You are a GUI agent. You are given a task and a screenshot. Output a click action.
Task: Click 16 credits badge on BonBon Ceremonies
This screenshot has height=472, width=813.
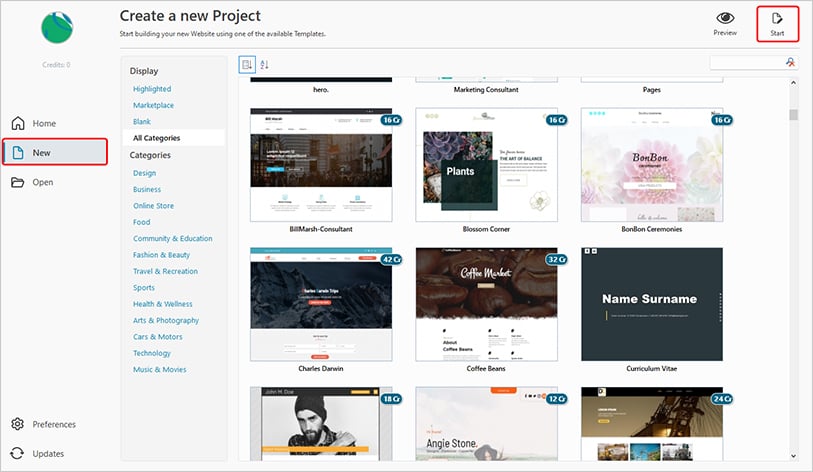click(722, 120)
